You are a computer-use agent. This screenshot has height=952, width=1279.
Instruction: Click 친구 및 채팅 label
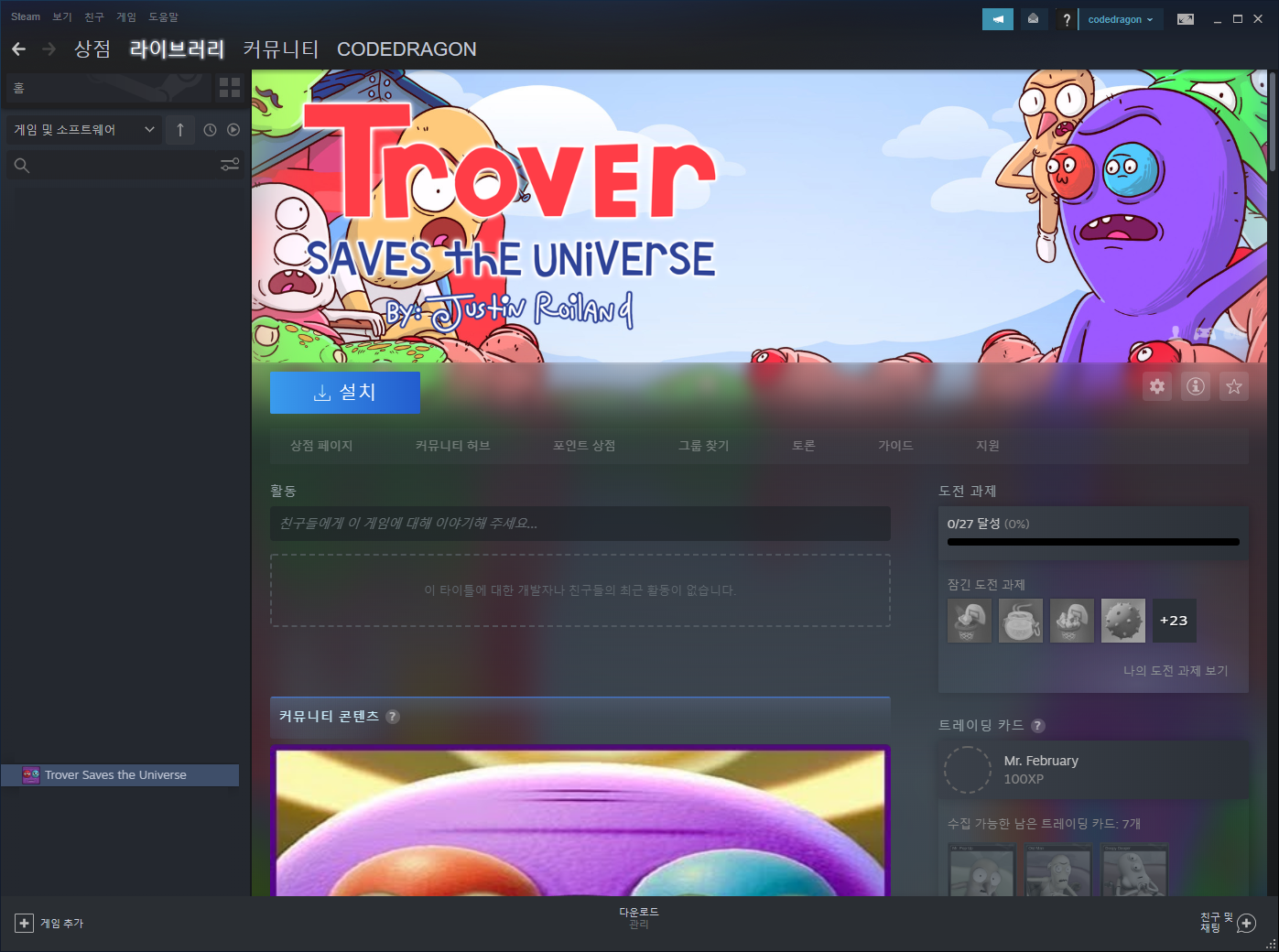click(1217, 923)
